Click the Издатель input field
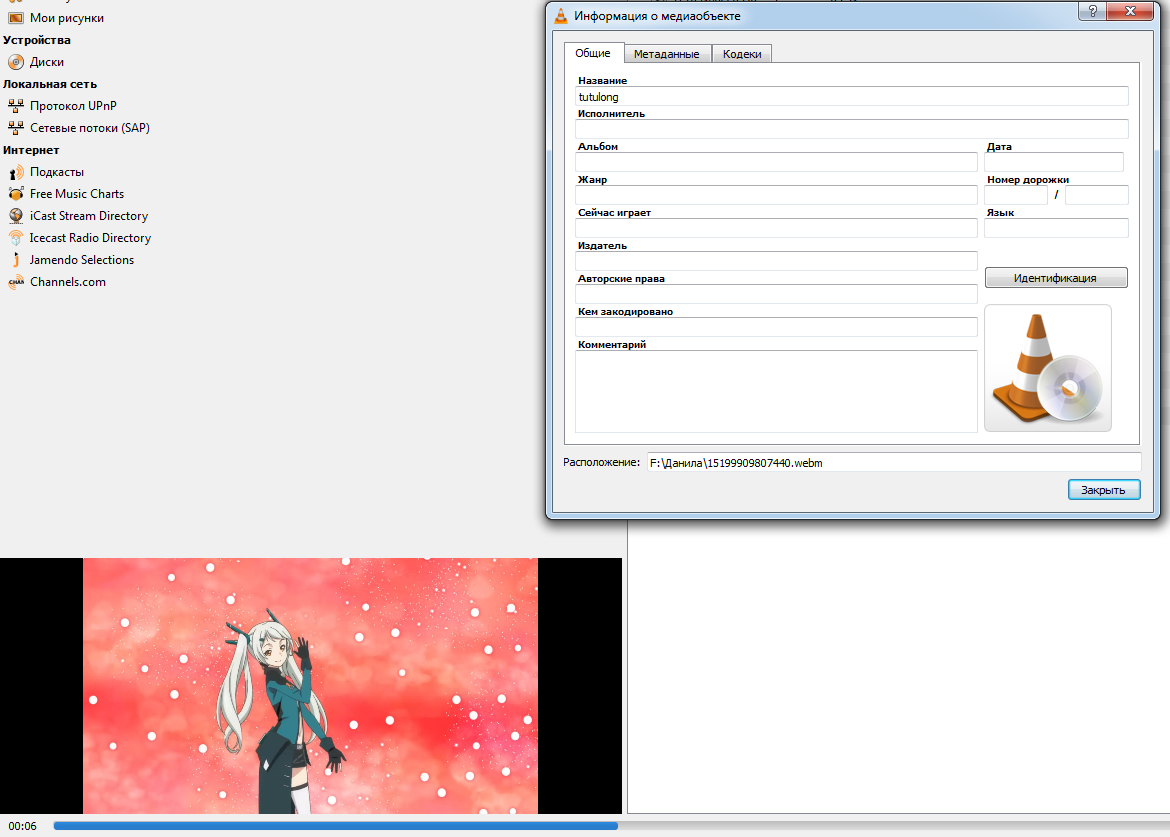This screenshot has height=837, width=1170. (x=776, y=260)
